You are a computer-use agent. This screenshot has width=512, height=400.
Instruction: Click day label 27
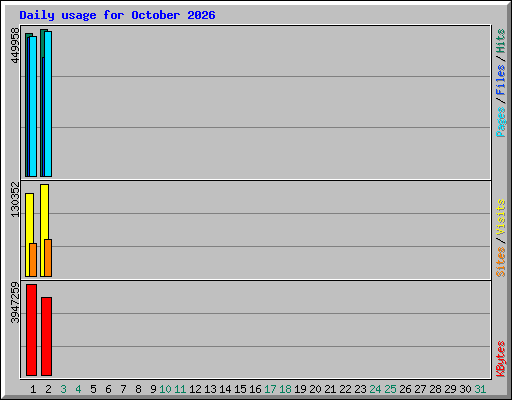[x=420, y=389]
